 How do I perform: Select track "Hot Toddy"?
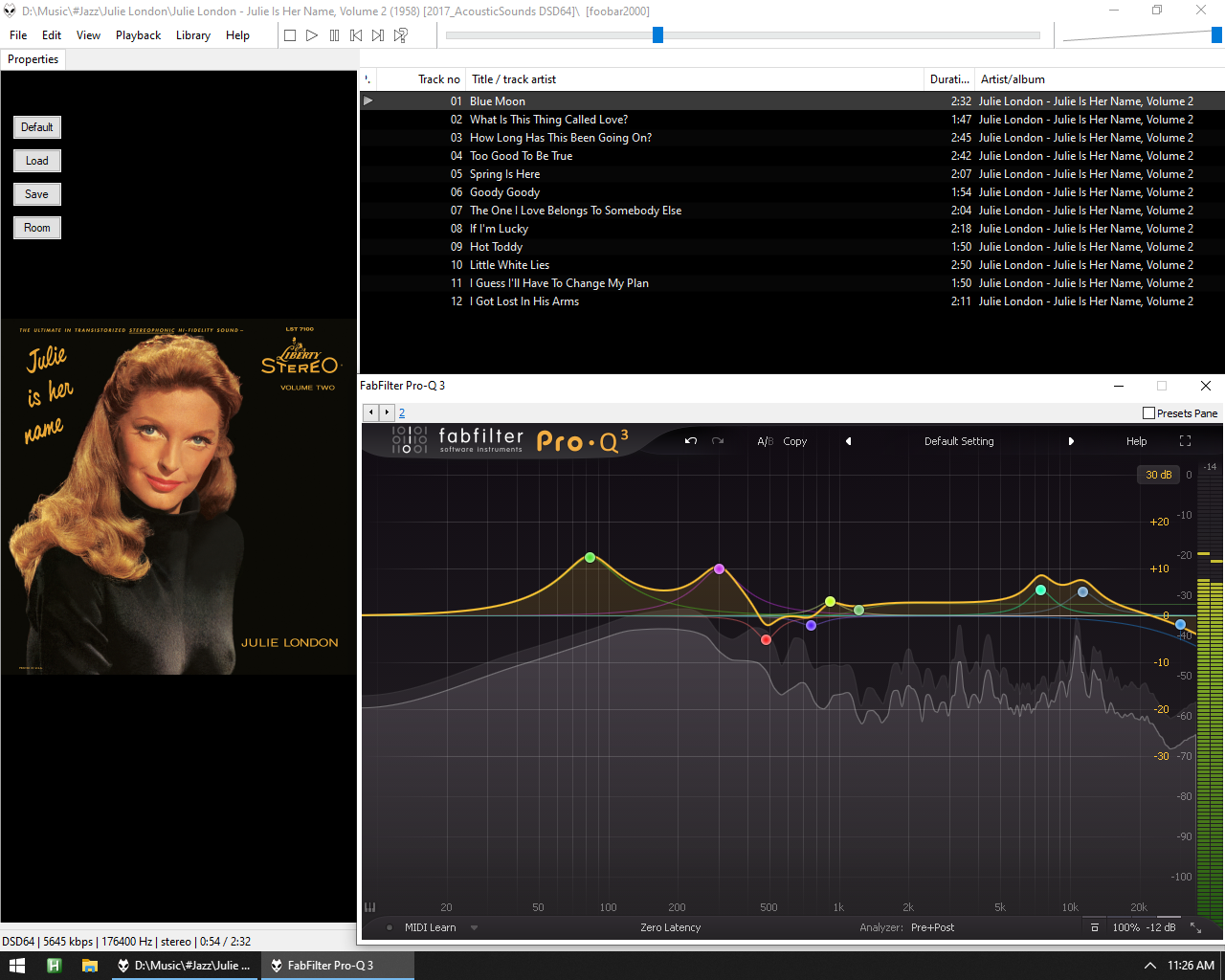[x=791, y=247]
